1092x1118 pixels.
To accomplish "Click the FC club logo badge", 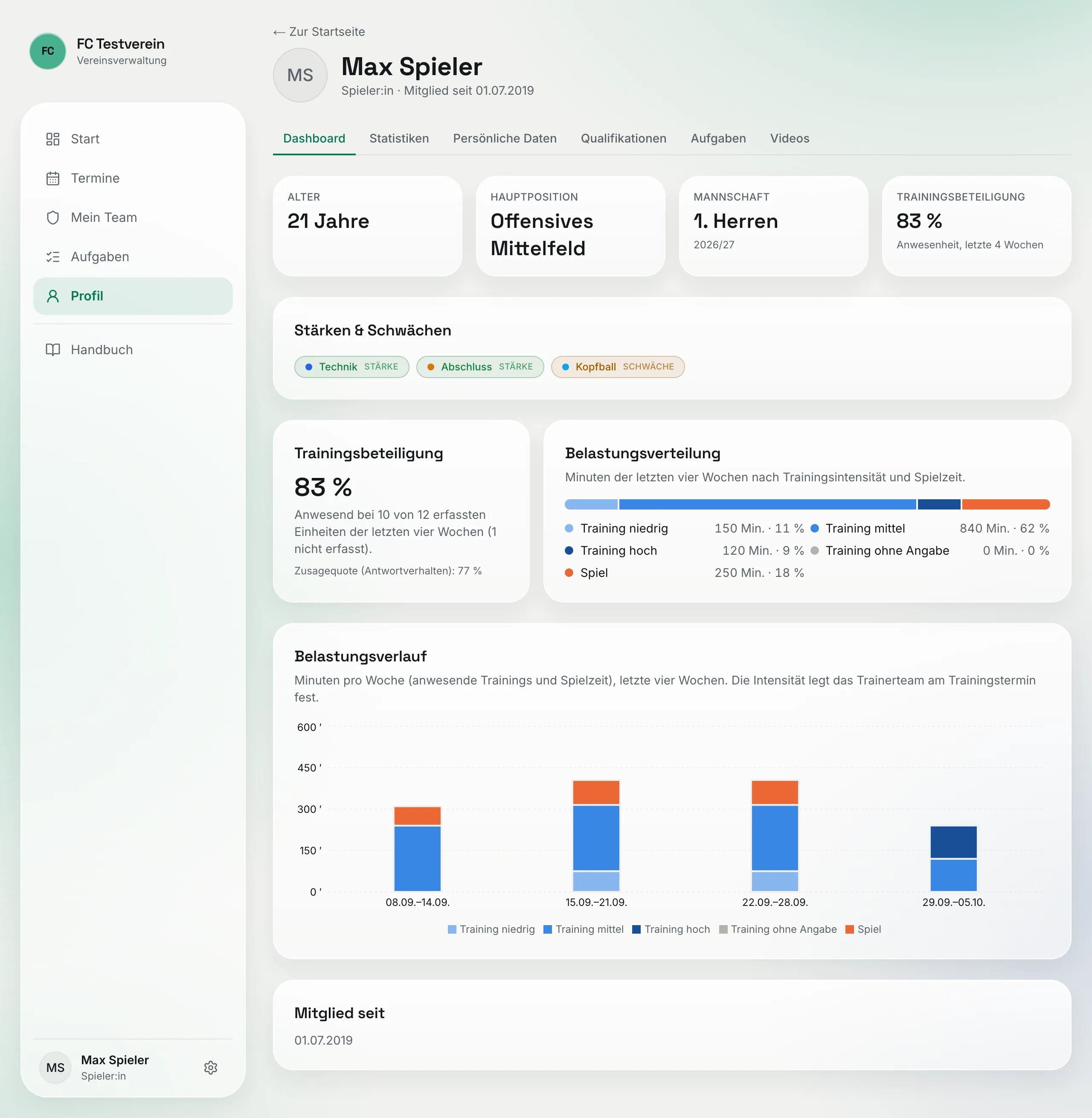I will 48,51.
